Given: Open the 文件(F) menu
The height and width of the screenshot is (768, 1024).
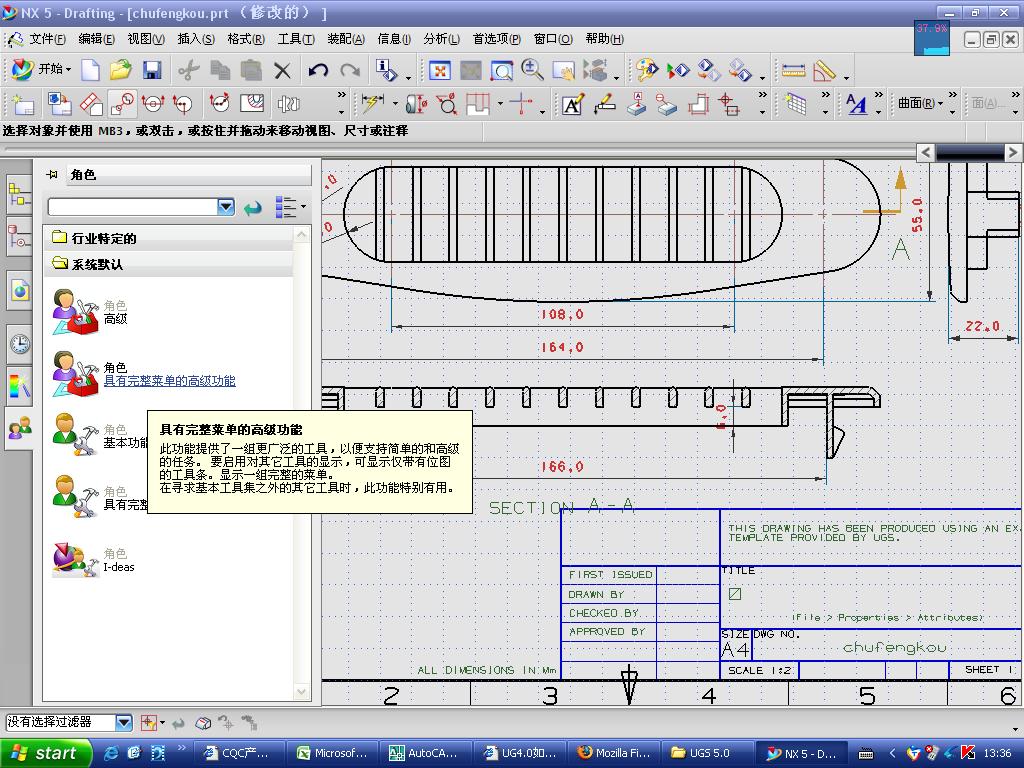Looking at the screenshot, I should pyautogui.click(x=46, y=39).
